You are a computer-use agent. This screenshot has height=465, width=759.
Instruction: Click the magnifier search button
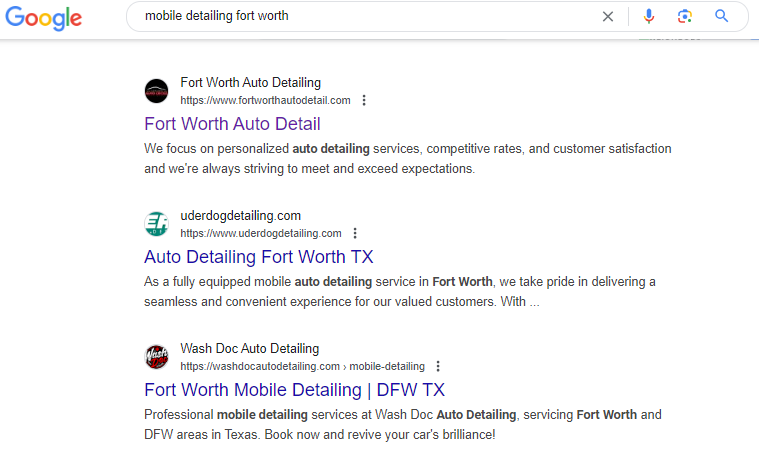pos(721,16)
